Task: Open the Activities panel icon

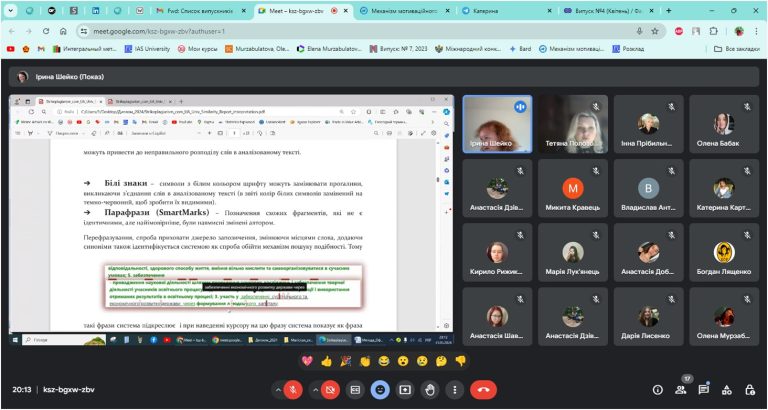Action: click(727, 390)
